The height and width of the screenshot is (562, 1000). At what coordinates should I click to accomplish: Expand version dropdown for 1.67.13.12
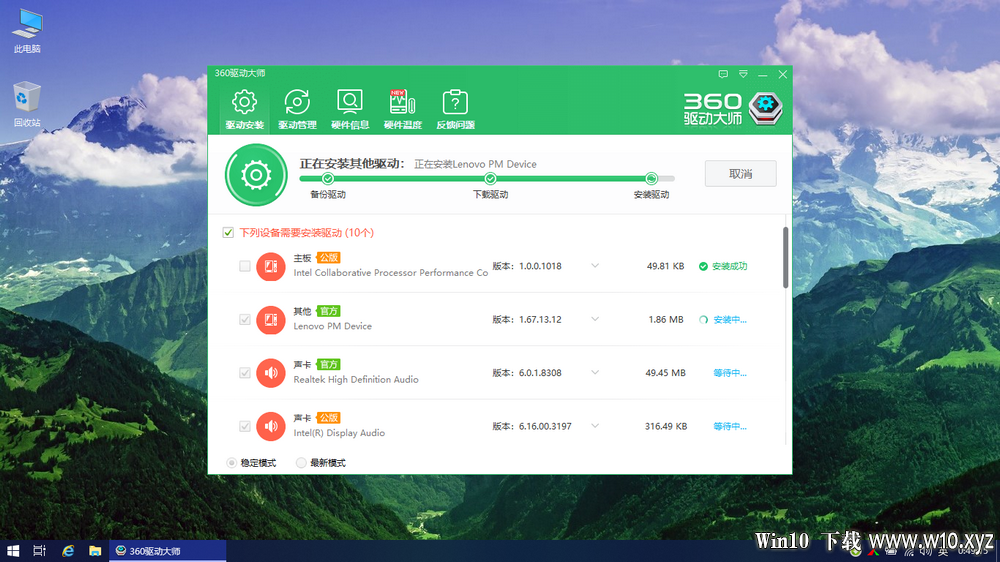(594, 319)
